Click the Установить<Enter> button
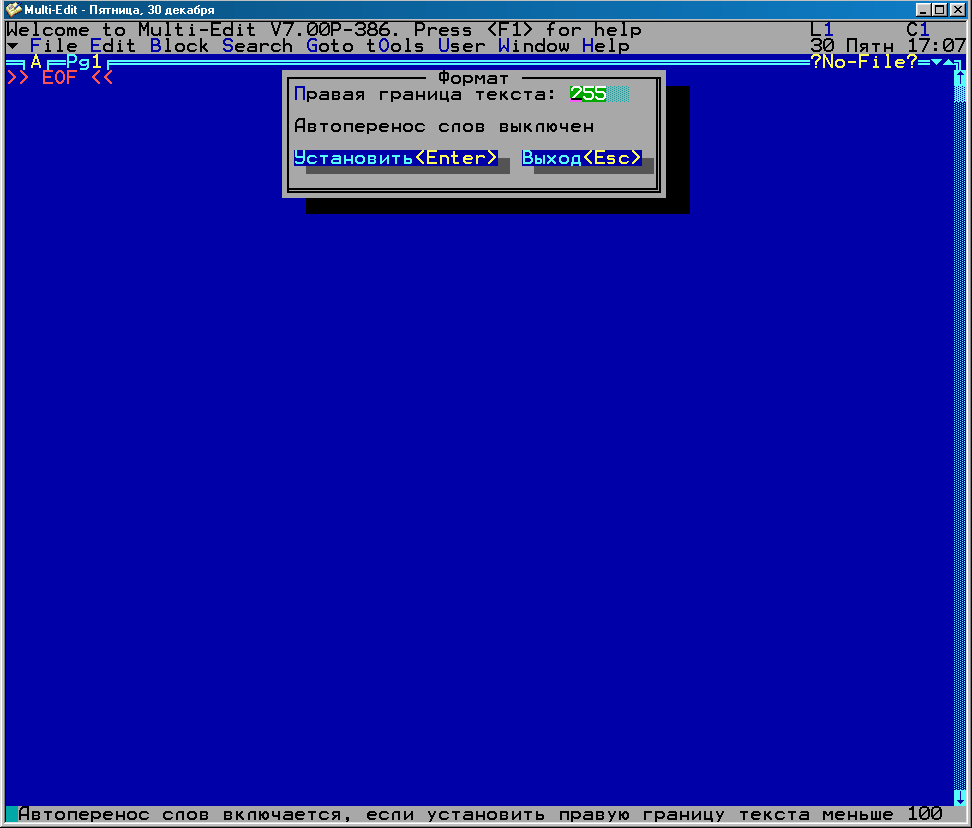The image size is (972, 828). pos(395,157)
